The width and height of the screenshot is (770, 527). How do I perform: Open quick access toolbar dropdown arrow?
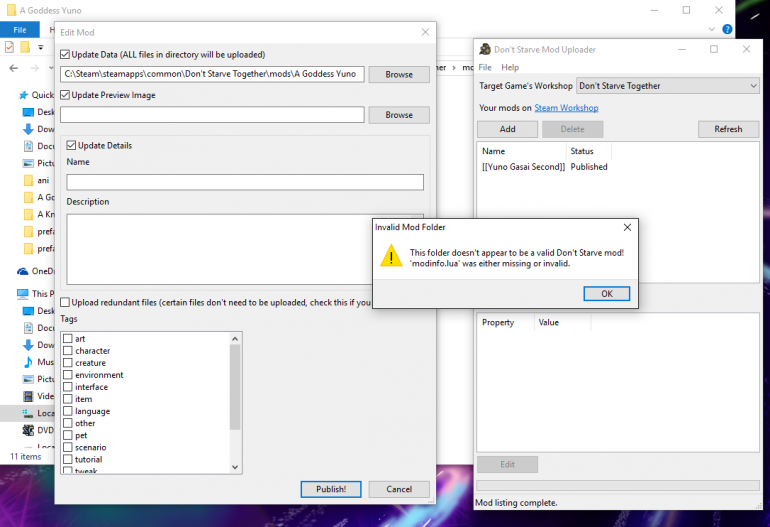(41, 48)
